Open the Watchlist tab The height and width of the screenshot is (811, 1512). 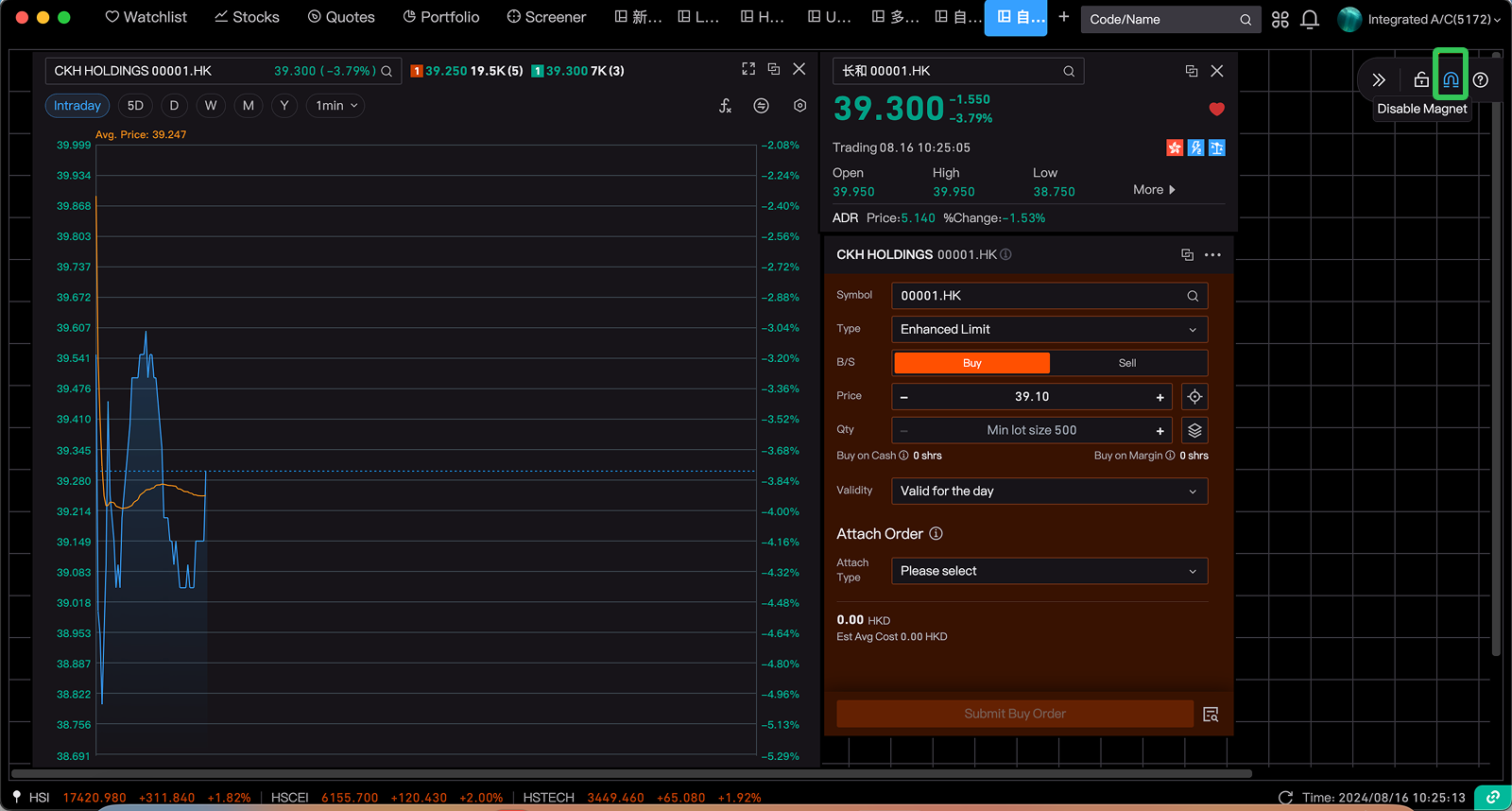pos(146,17)
